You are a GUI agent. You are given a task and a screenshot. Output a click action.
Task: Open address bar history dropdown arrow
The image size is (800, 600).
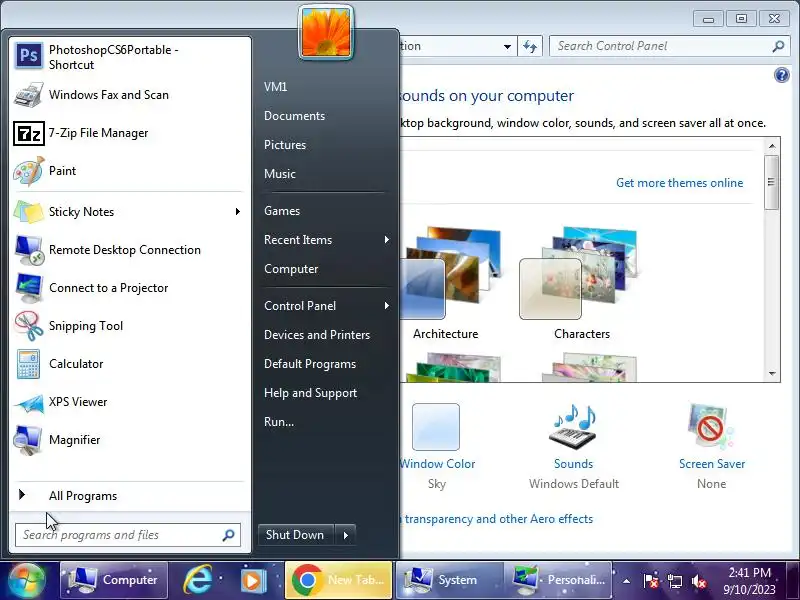click(507, 46)
